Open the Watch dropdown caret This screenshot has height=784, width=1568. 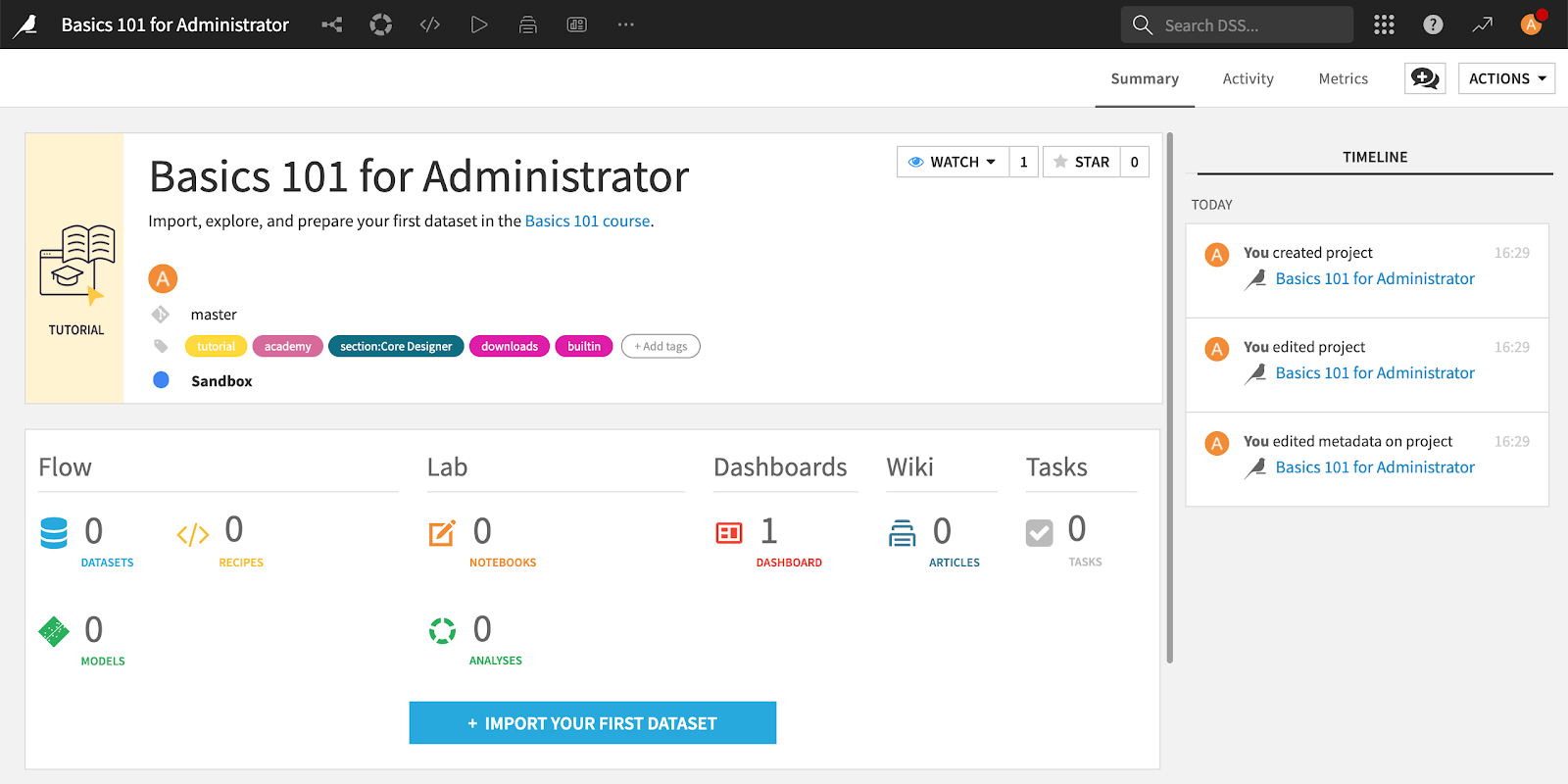click(x=992, y=162)
